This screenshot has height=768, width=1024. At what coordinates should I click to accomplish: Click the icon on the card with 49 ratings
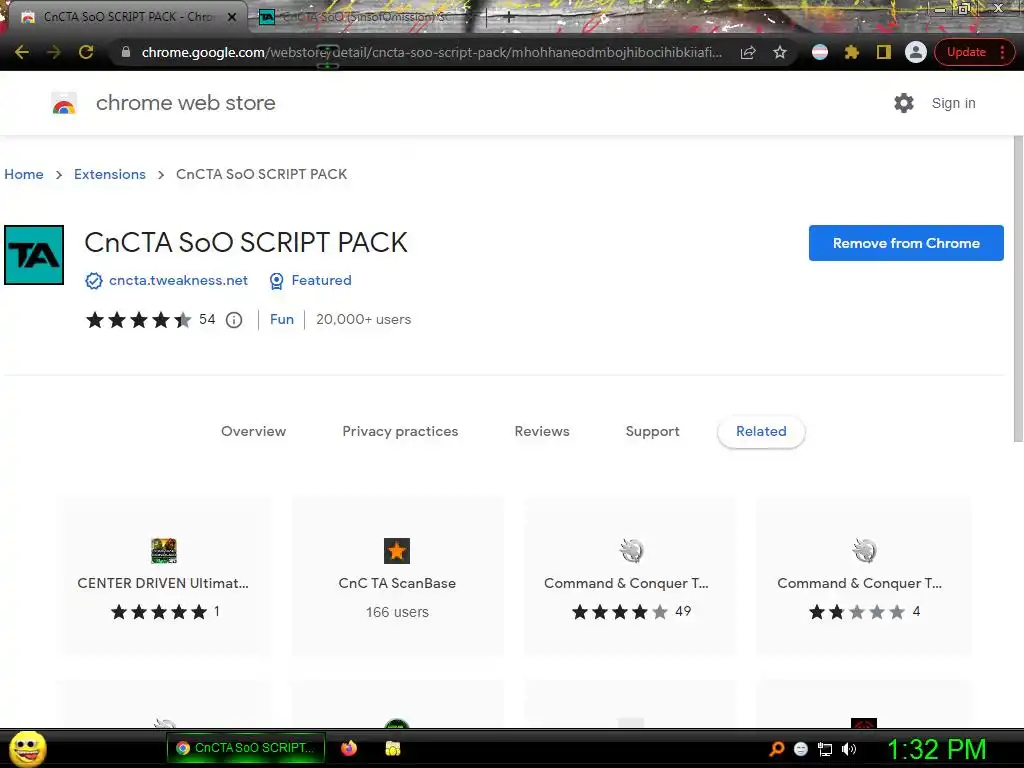(x=631, y=551)
